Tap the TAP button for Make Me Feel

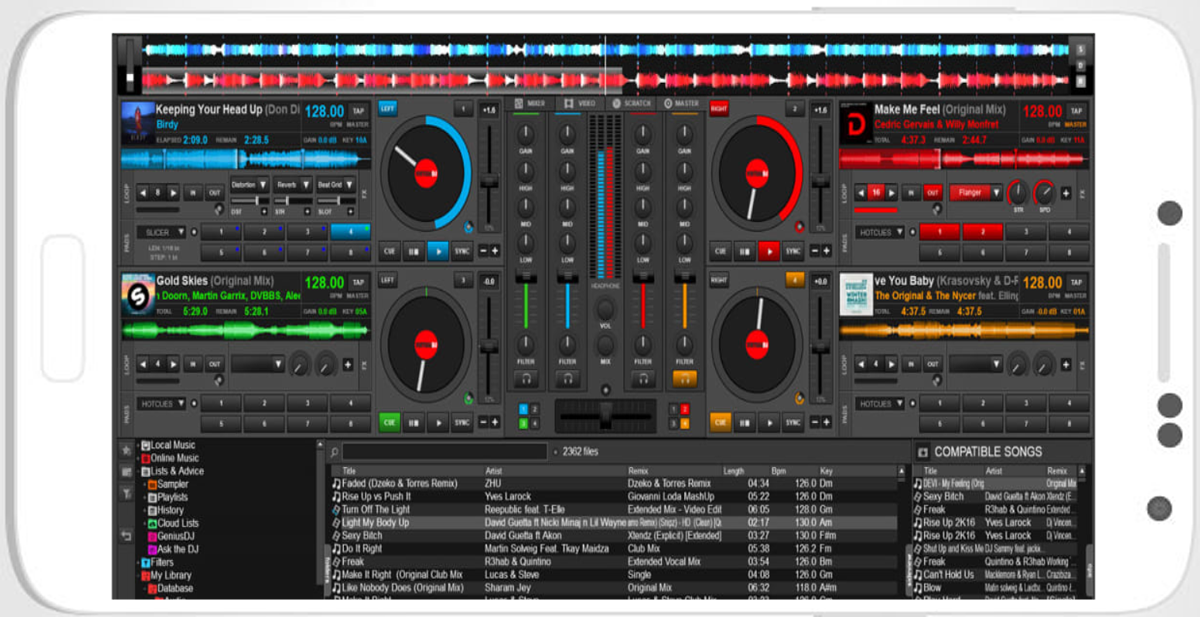pyautogui.click(x=1076, y=112)
